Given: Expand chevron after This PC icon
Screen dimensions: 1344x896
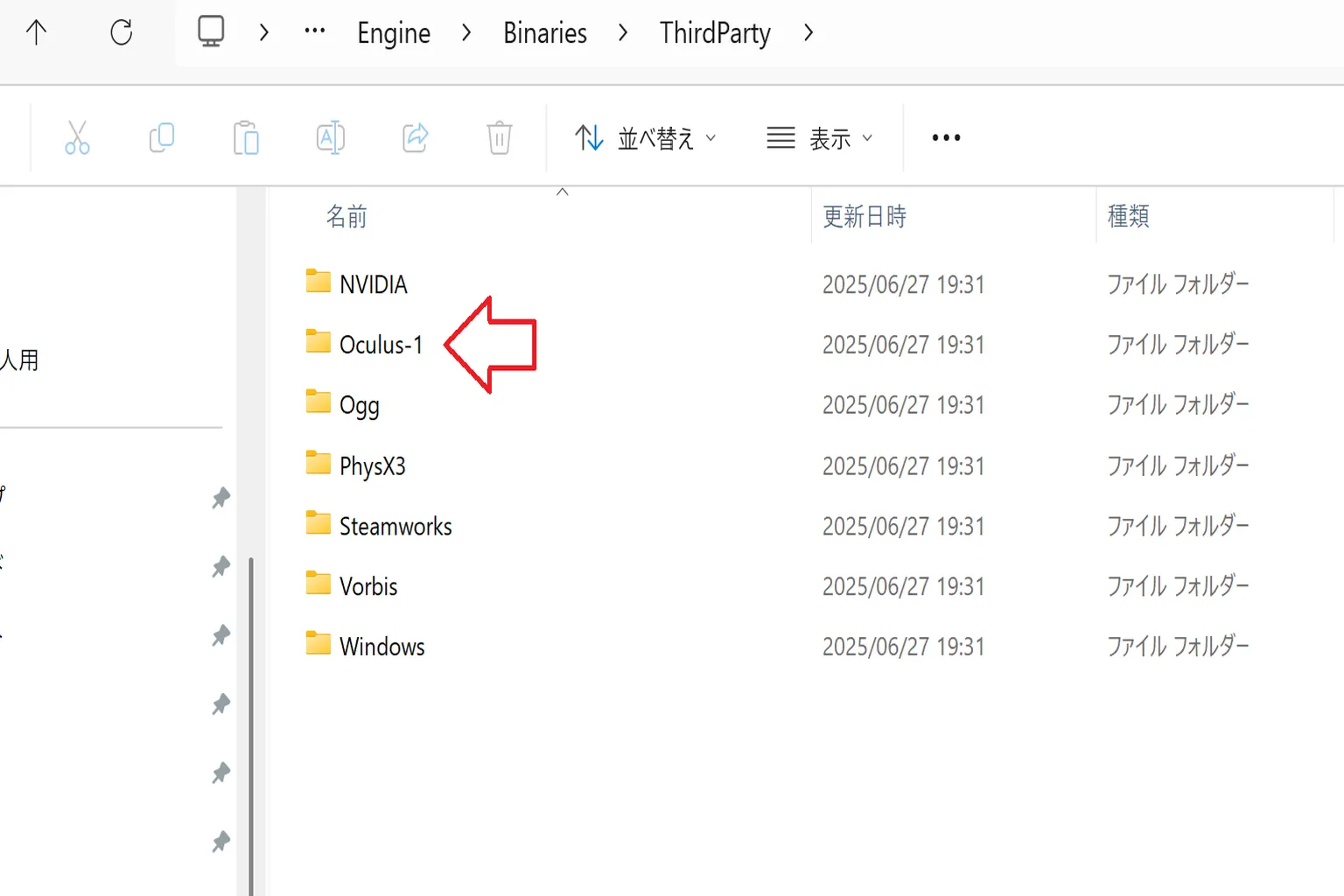Looking at the screenshot, I should (x=263, y=32).
